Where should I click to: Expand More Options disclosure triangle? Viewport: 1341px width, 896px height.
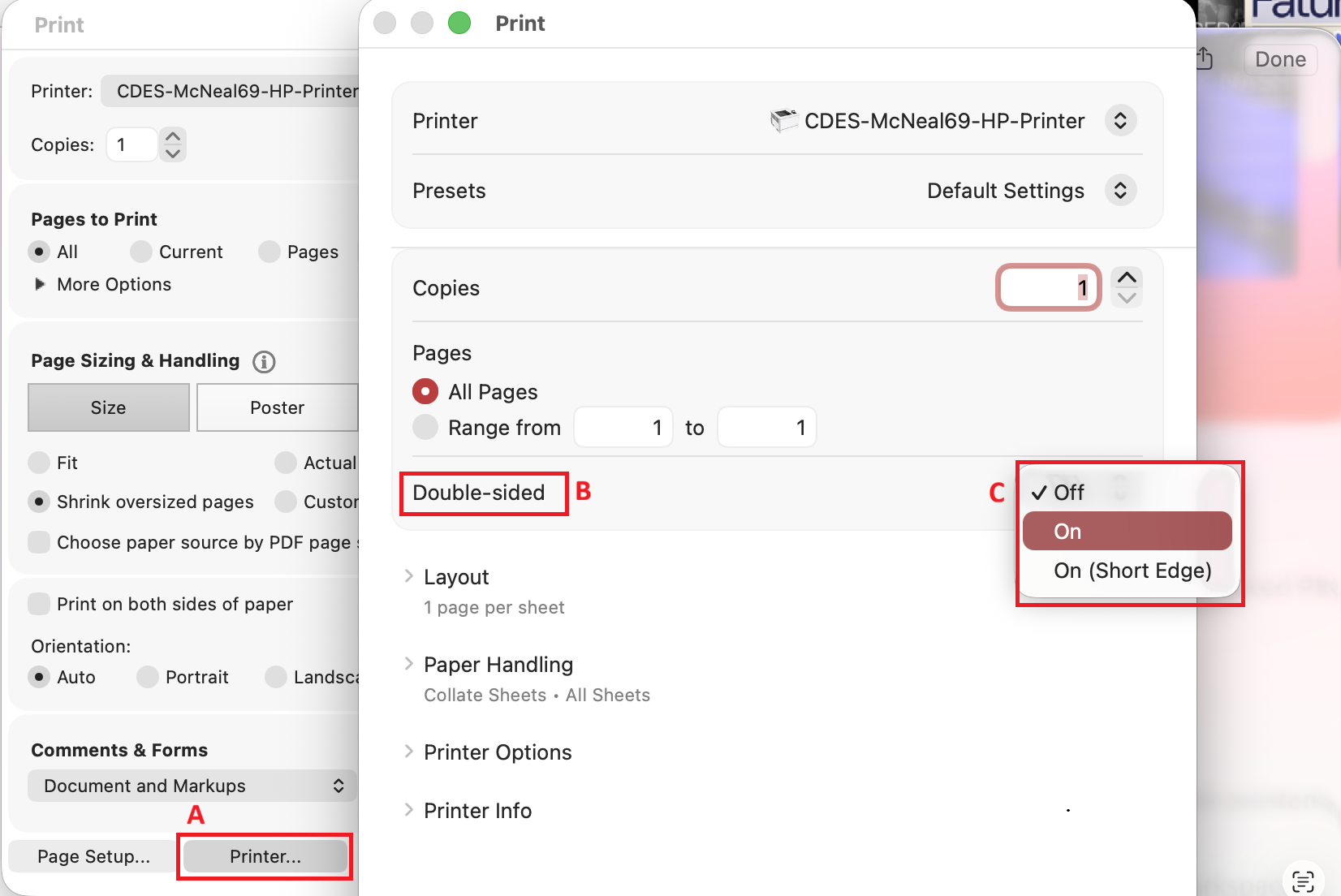tap(40, 284)
